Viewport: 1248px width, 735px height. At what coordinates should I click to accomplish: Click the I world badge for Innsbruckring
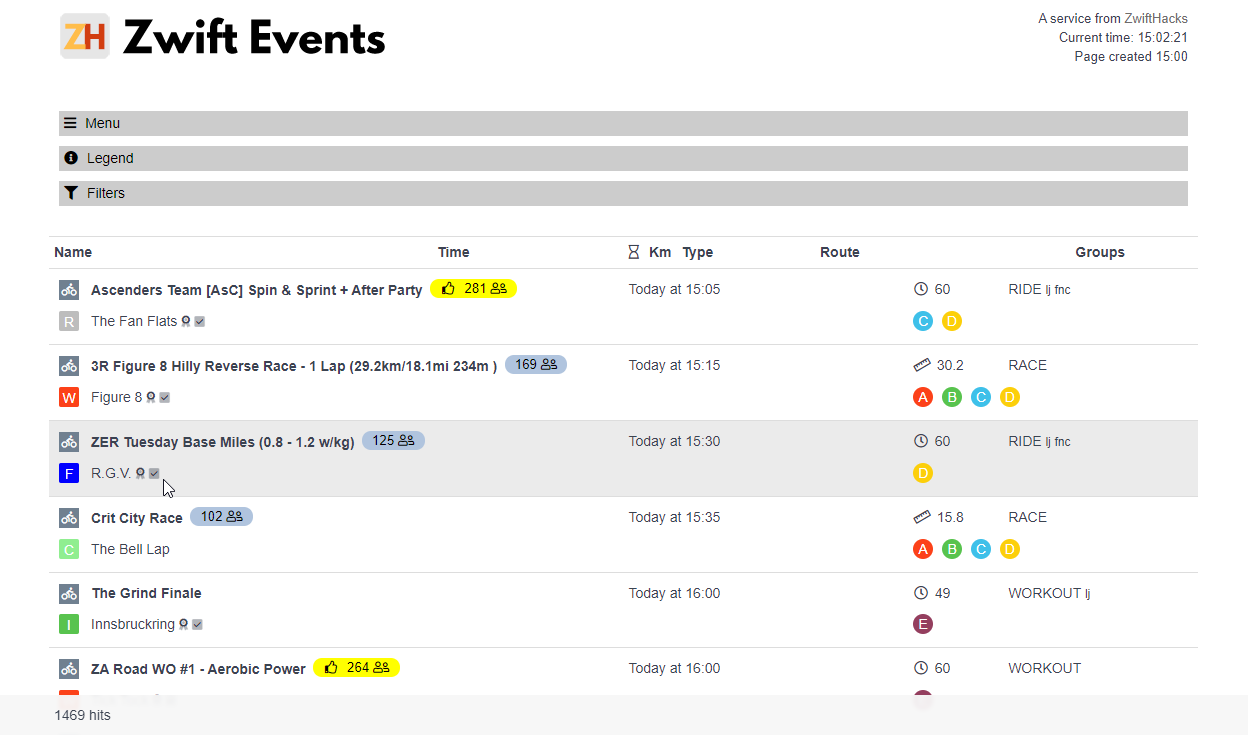[x=69, y=625]
